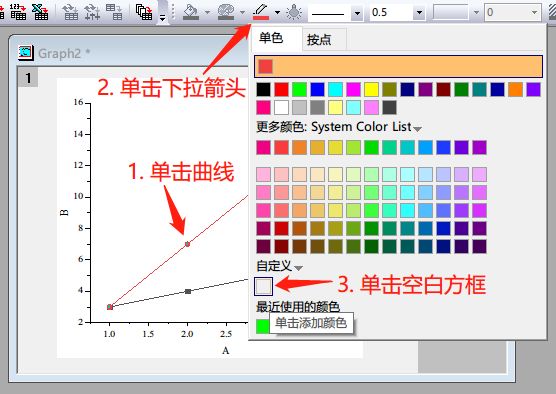Choose the yellow swatch in the top row
Screen dimensions: 556x394
point(371,90)
